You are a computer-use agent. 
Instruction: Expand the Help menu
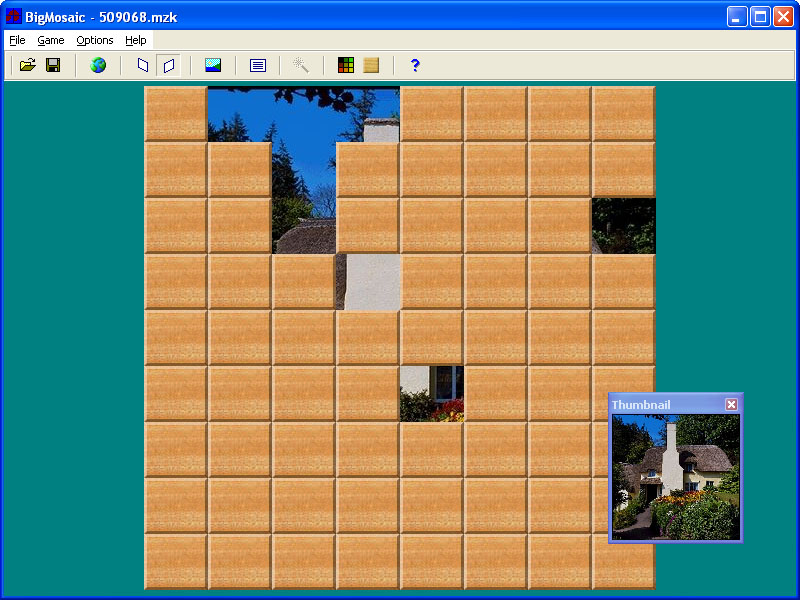point(136,40)
